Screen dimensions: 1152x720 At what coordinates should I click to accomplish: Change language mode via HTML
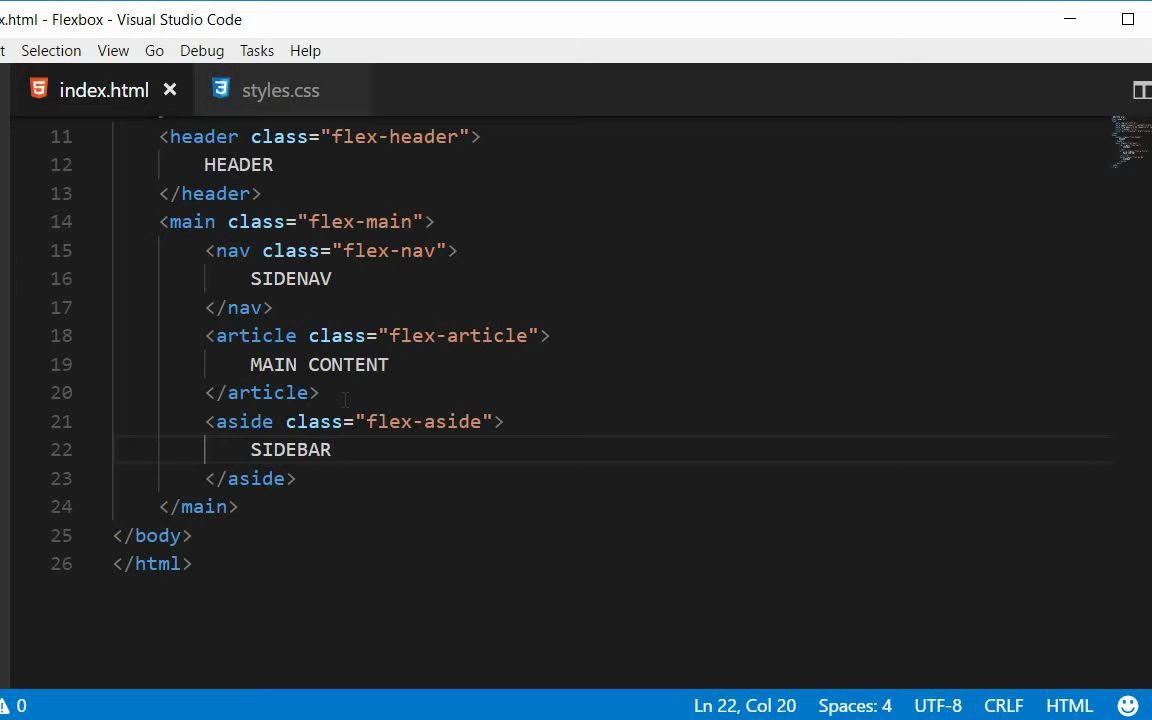click(x=1069, y=706)
